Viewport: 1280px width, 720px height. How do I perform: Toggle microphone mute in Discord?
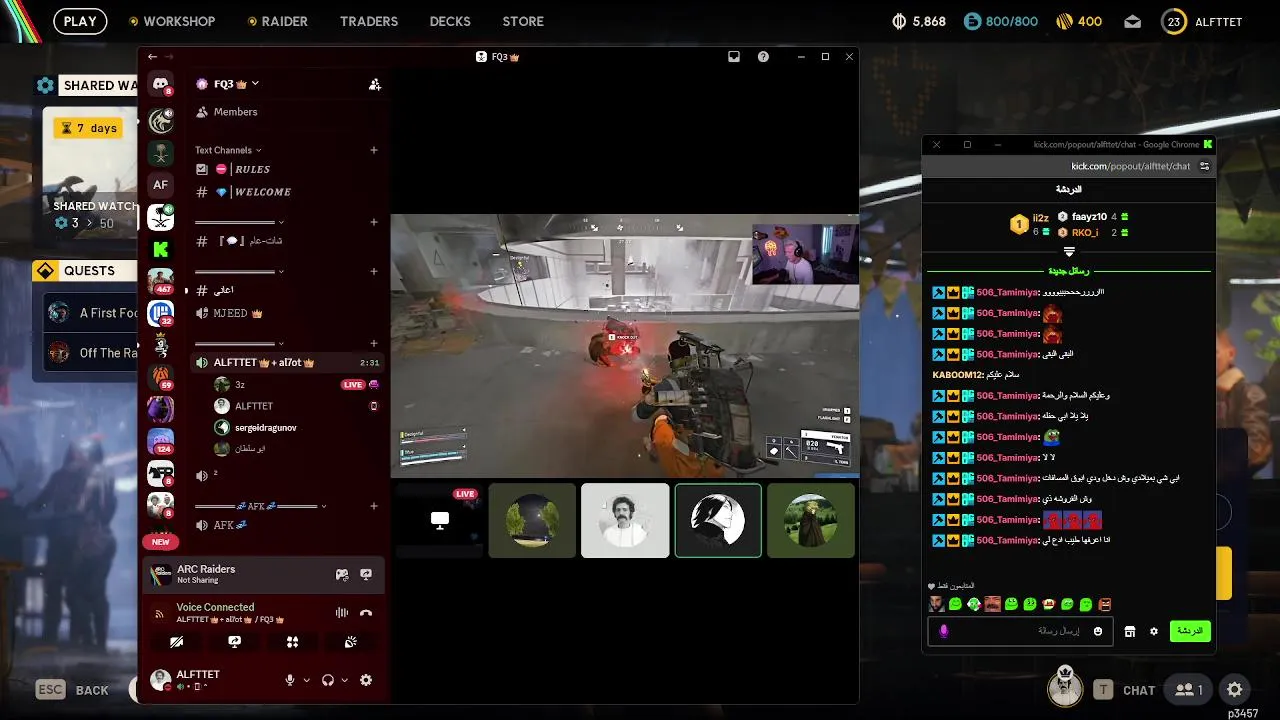(290, 680)
